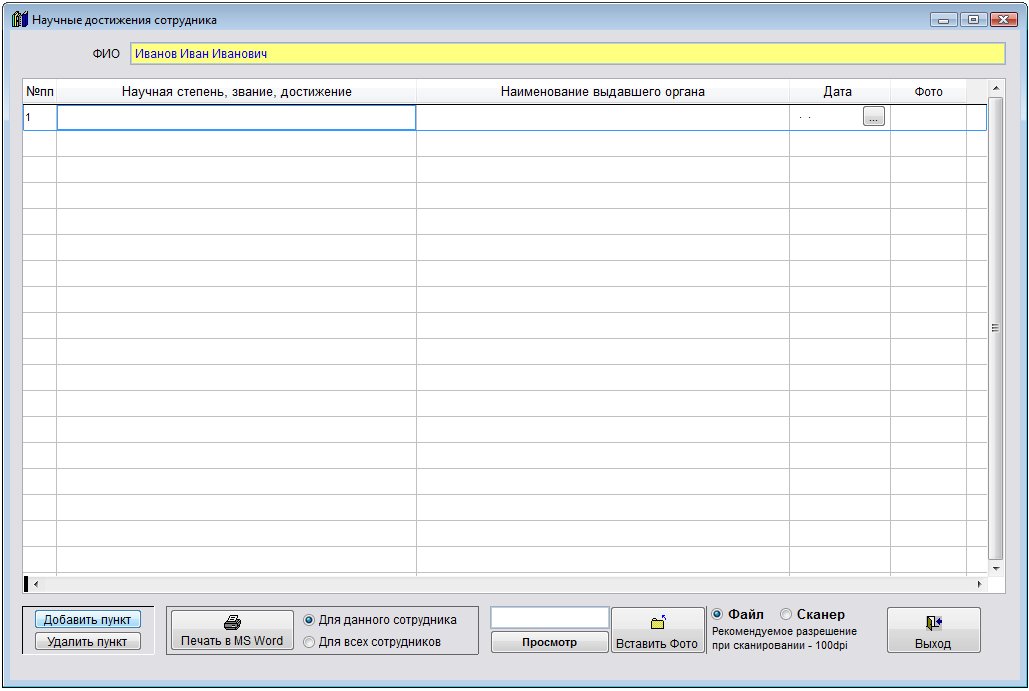Screen dimensions: 1029x691
Task: Click the ФИО field with Иванов Иван Иванович
Action: tap(568, 54)
